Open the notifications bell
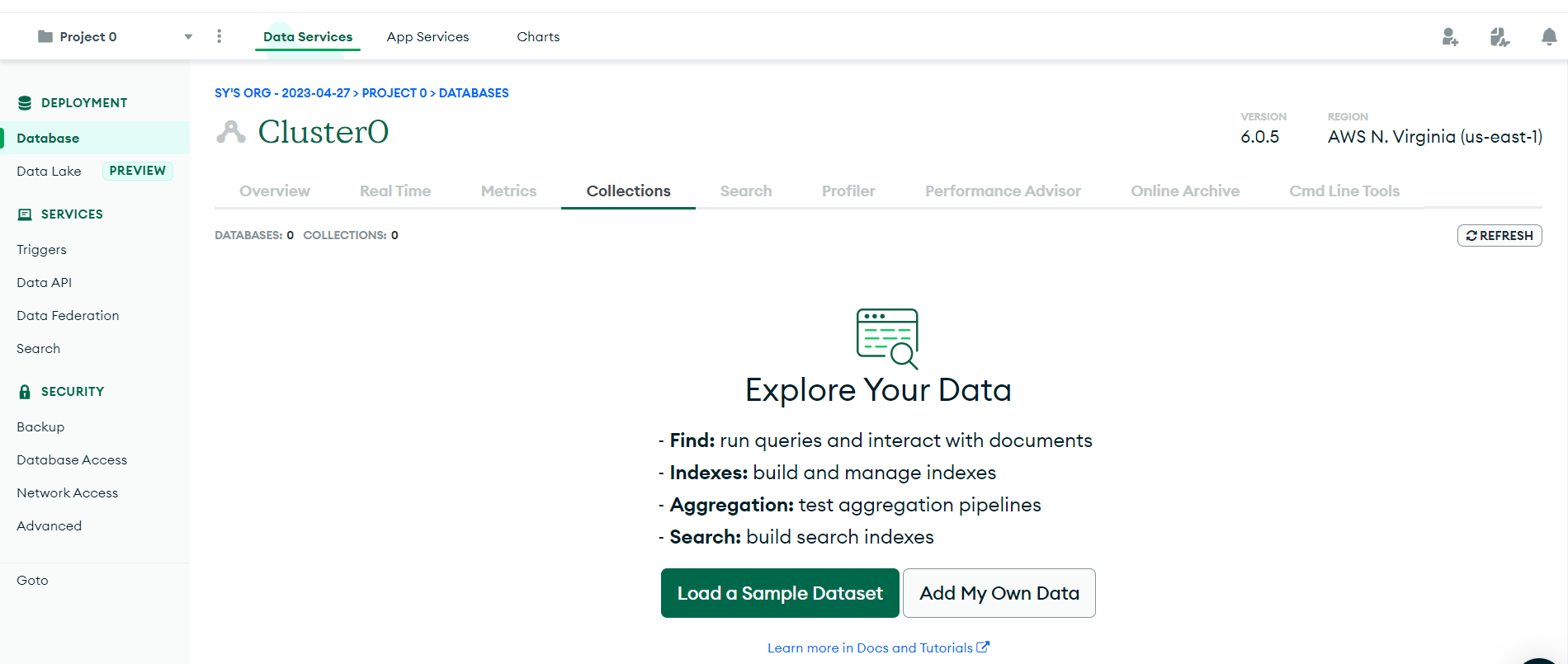 (x=1549, y=36)
